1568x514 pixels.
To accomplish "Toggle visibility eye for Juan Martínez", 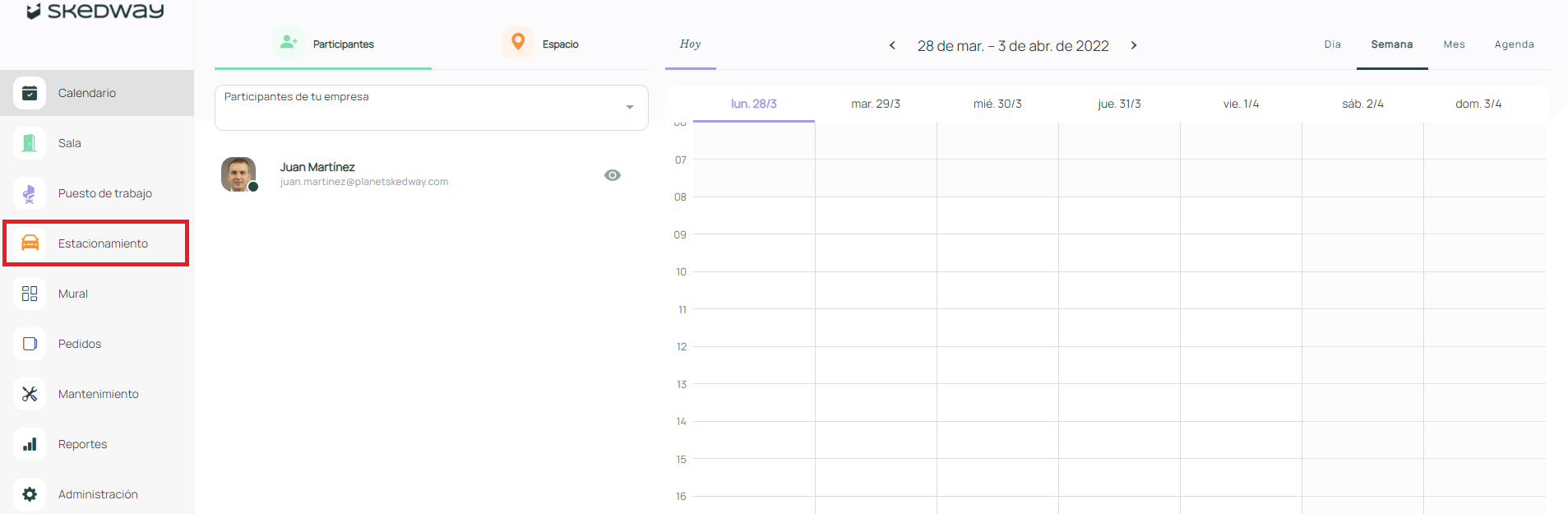I will (x=612, y=175).
